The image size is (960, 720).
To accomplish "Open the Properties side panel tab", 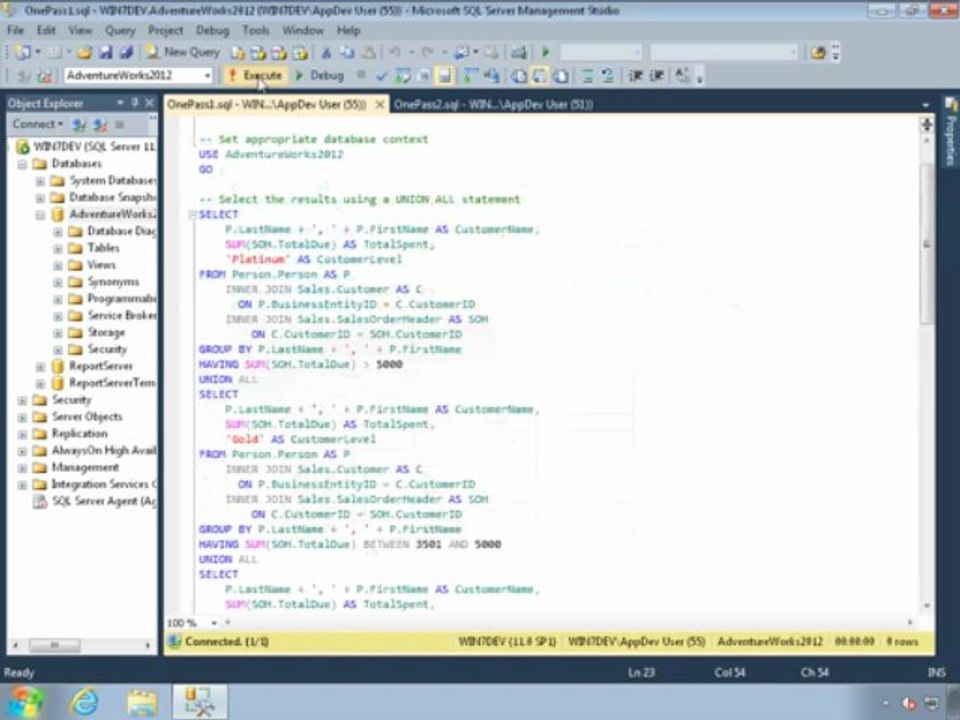I will (x=951, y=133).
